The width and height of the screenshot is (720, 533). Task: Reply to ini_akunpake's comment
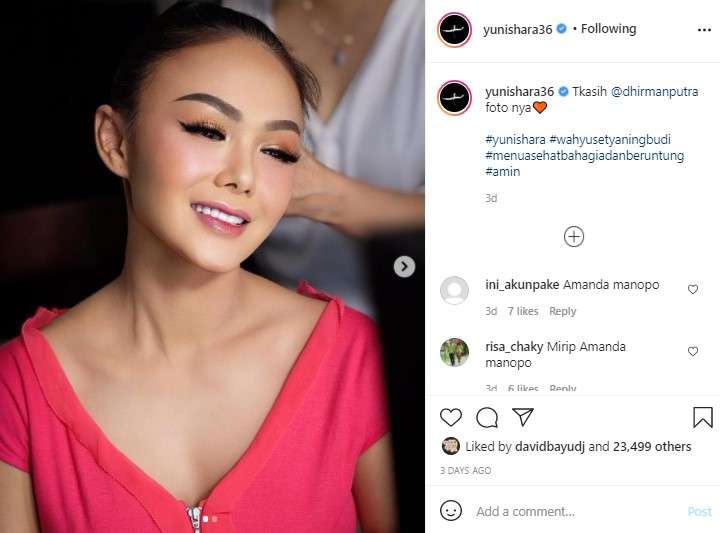coord(562,311)
